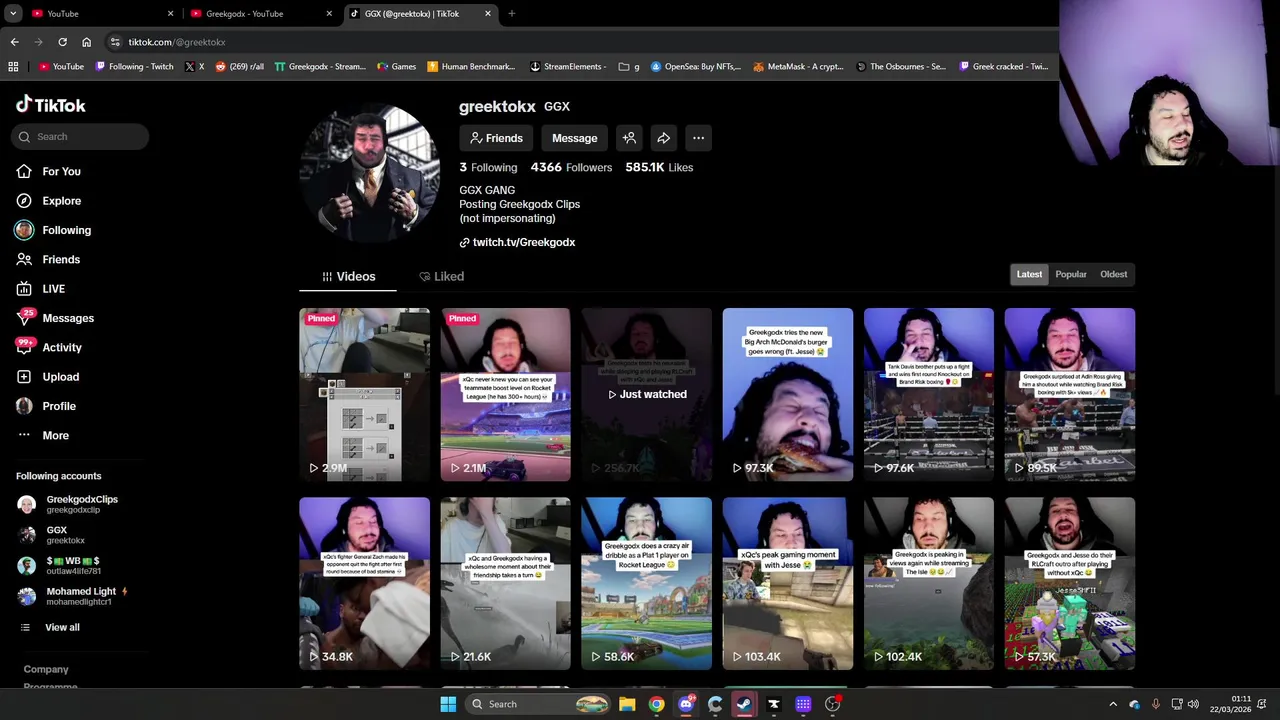Sort videos by Latest
The height and width of the screenshot is (720, 1280).
pyautogui.click(x=1029, y=274)
